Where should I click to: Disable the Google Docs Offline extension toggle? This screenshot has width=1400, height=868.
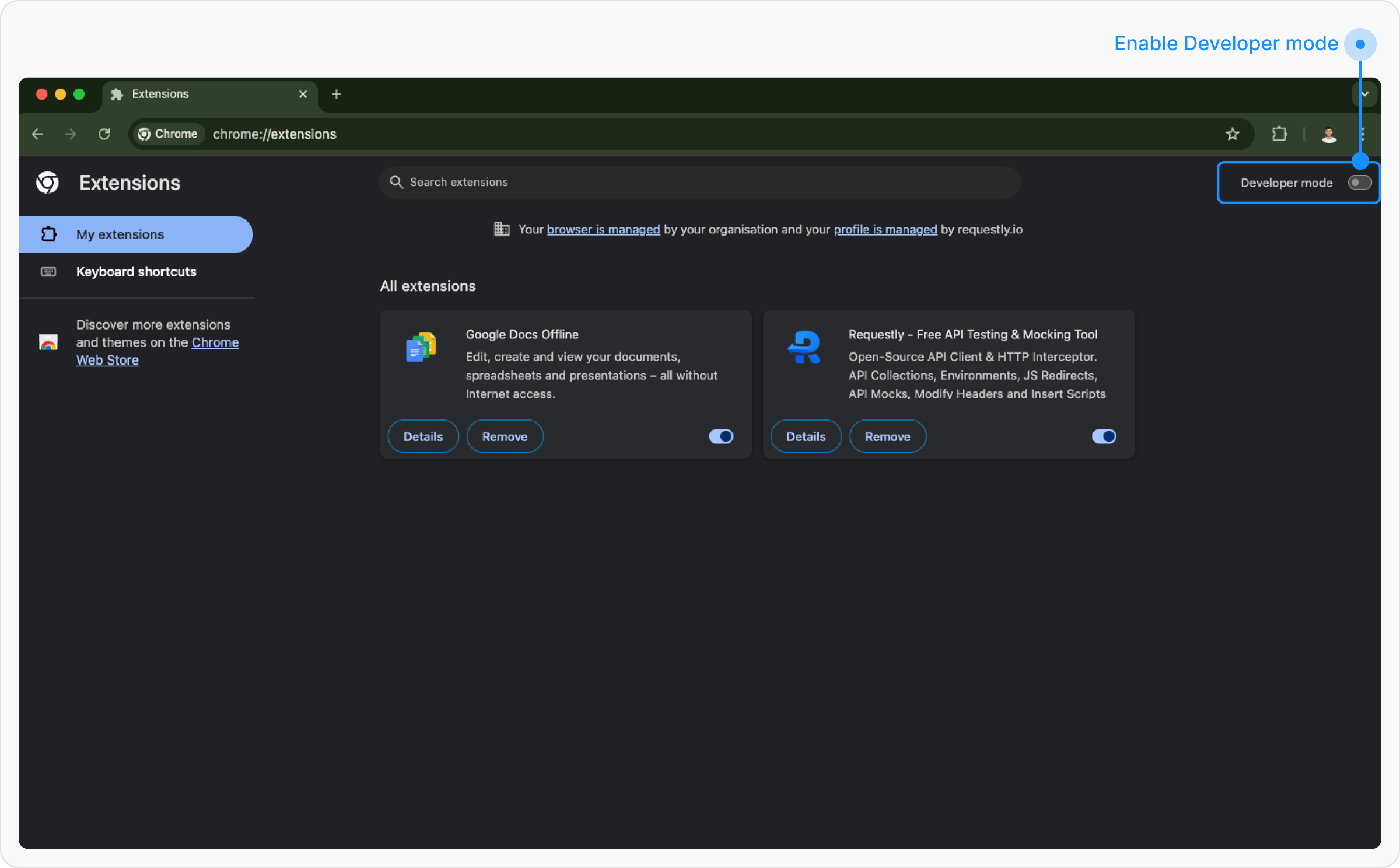[721, 436]
